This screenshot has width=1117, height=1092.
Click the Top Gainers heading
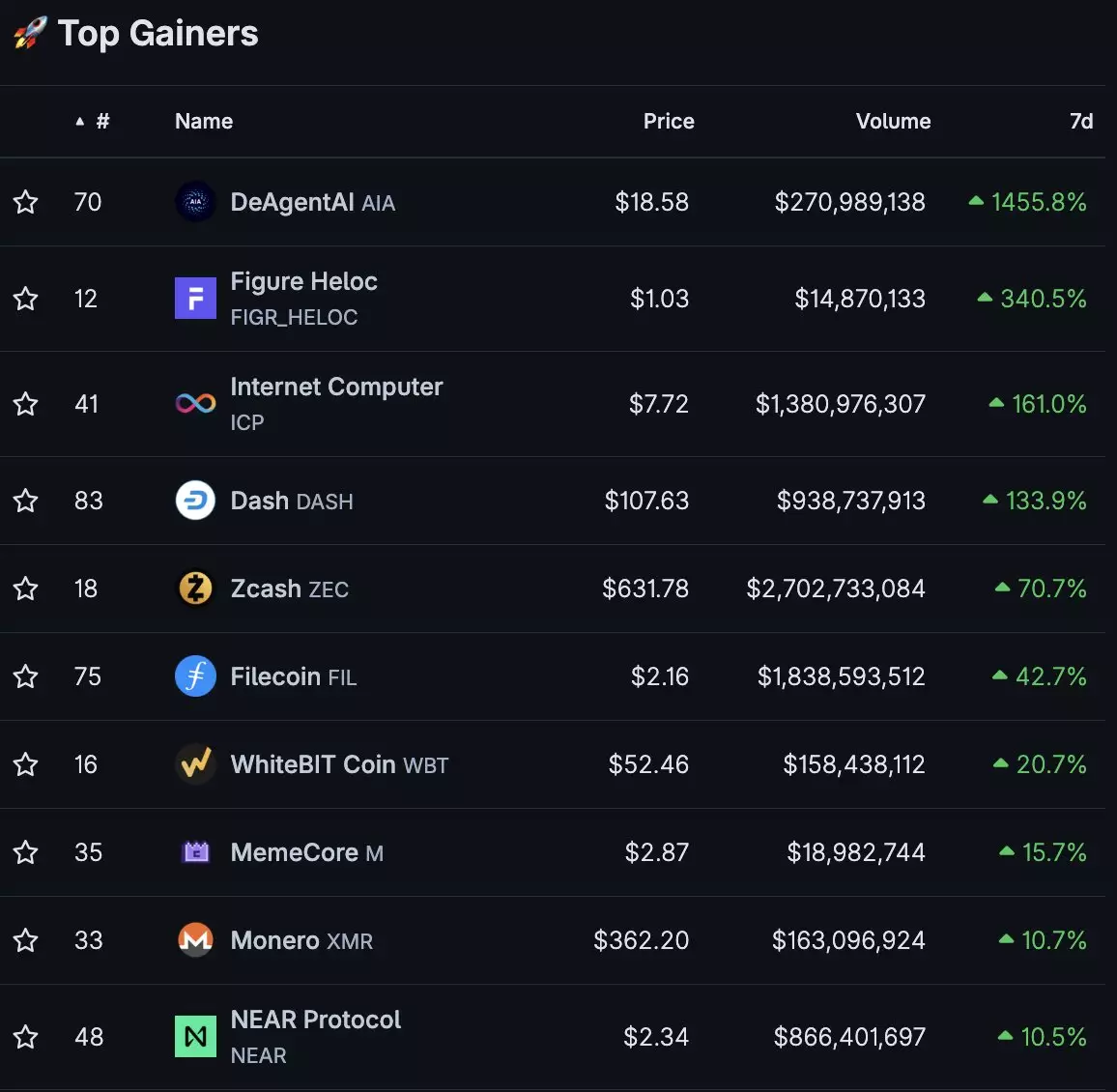158,34
